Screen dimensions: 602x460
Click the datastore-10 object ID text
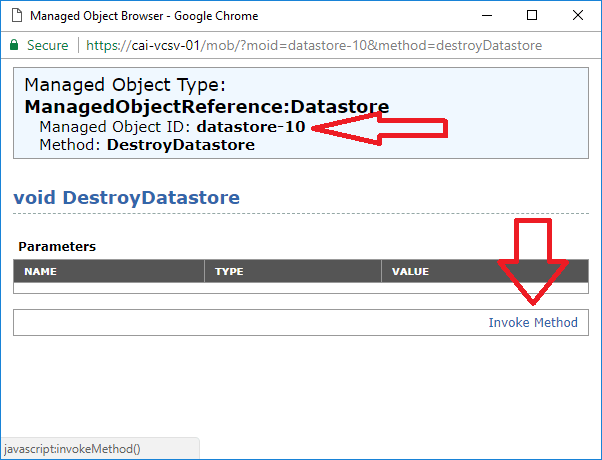tap(252, 127)
